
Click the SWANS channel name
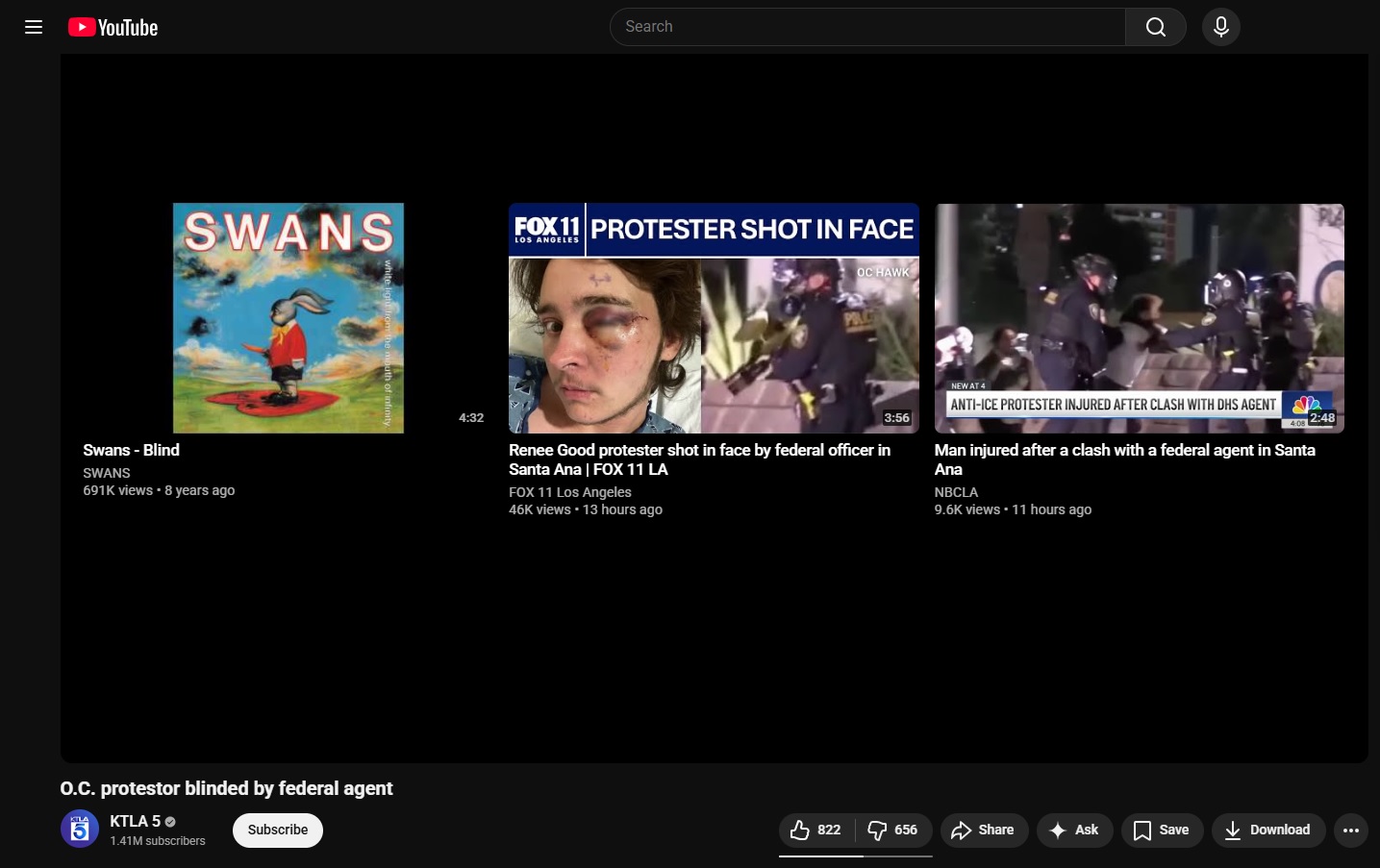[x=107, y=473]
